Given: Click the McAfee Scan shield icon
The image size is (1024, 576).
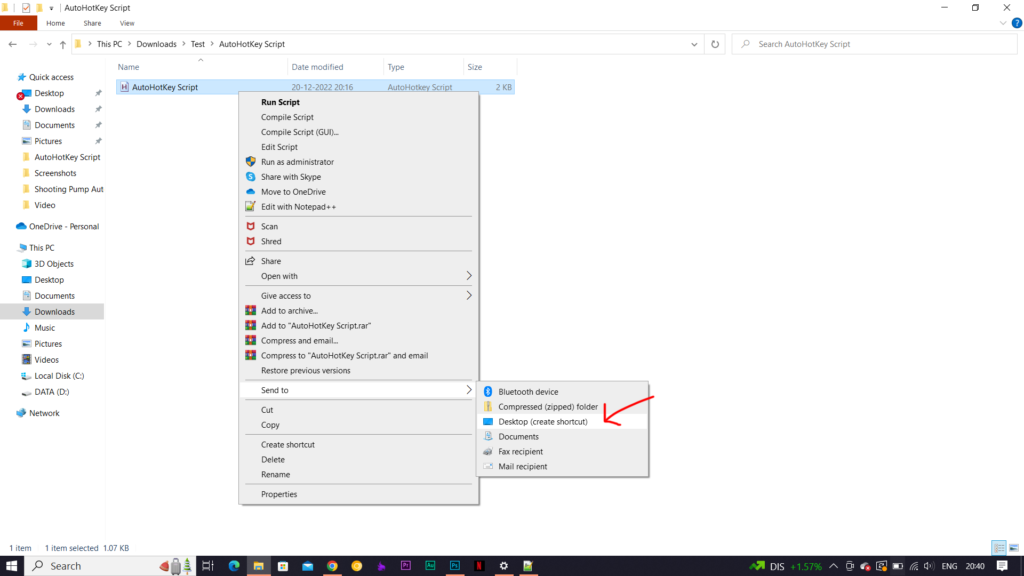Looking at the screenshot, I should [x=250, y=226].
